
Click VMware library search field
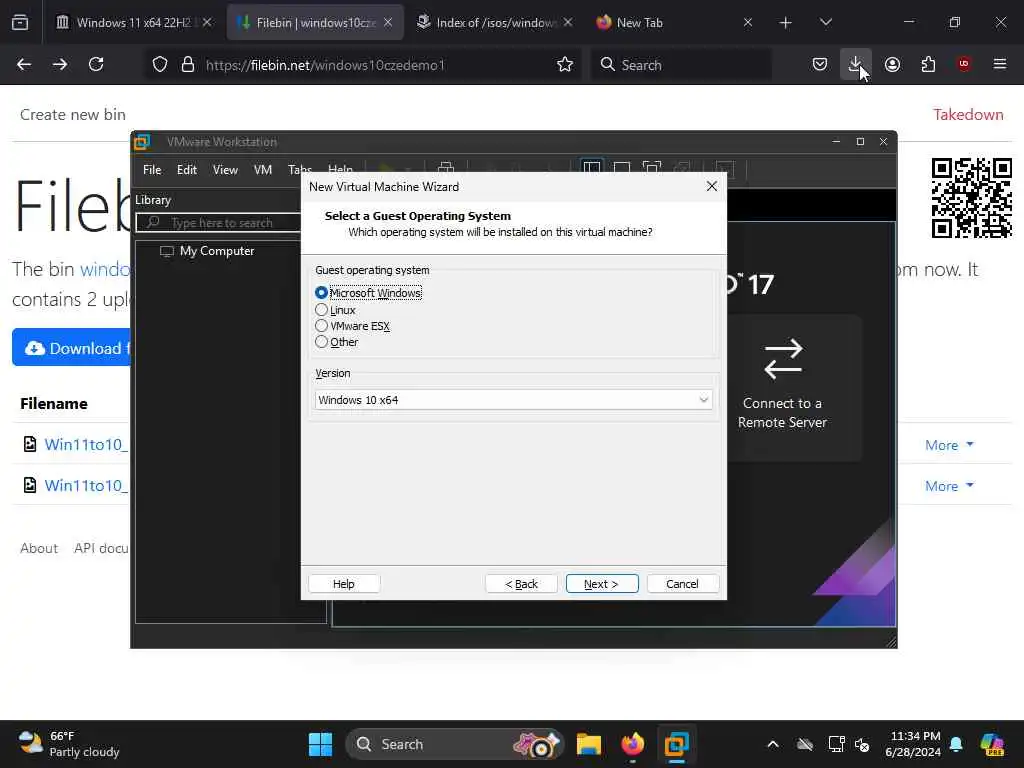tap(218, 223)
